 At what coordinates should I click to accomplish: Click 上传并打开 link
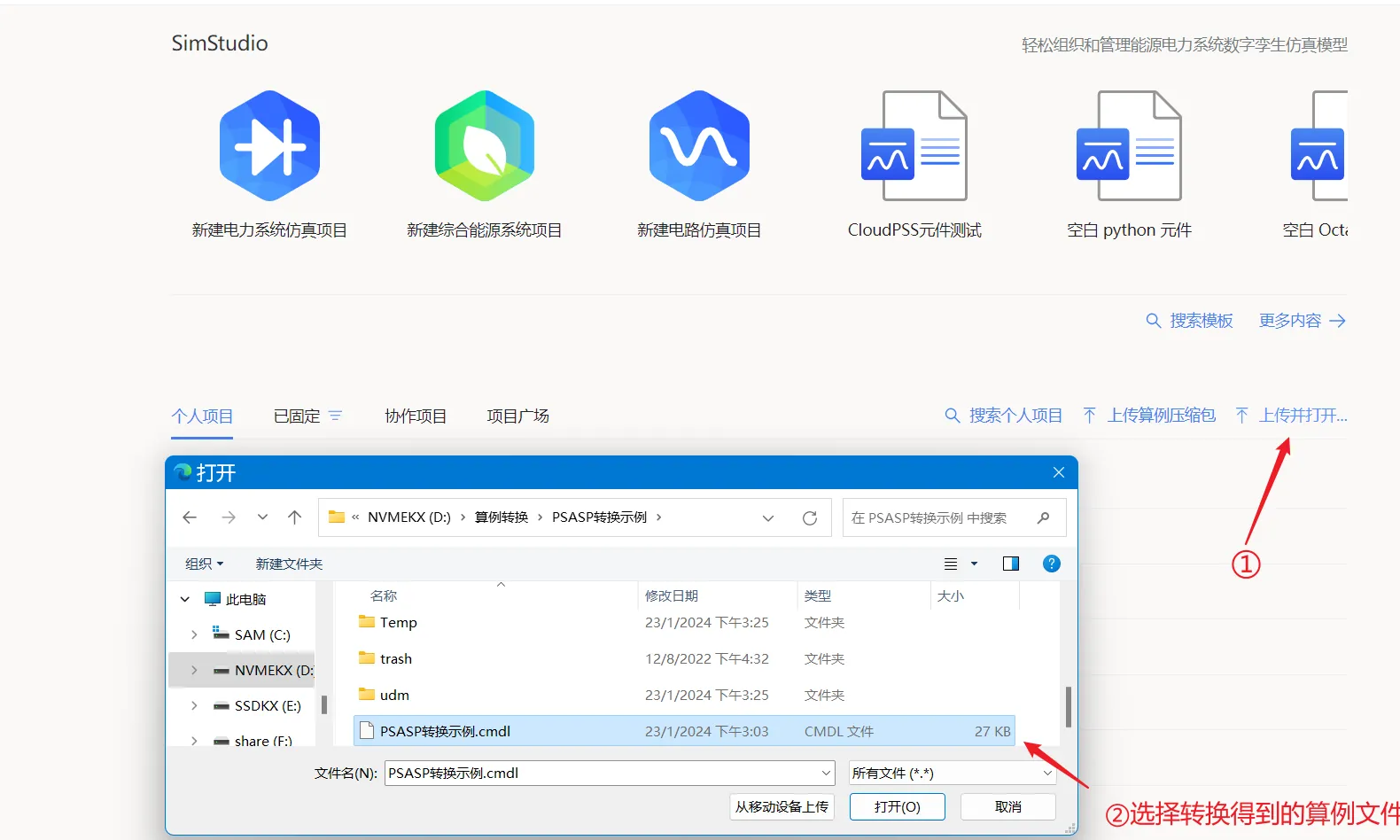pyautogui.click(x=1291, y=416)
